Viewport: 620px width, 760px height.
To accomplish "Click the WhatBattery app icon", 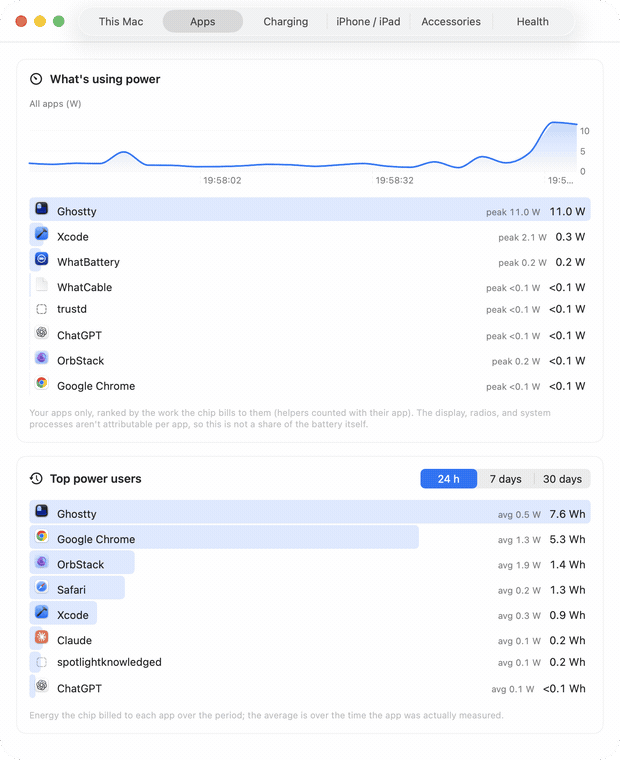I will tap(42, 259).
